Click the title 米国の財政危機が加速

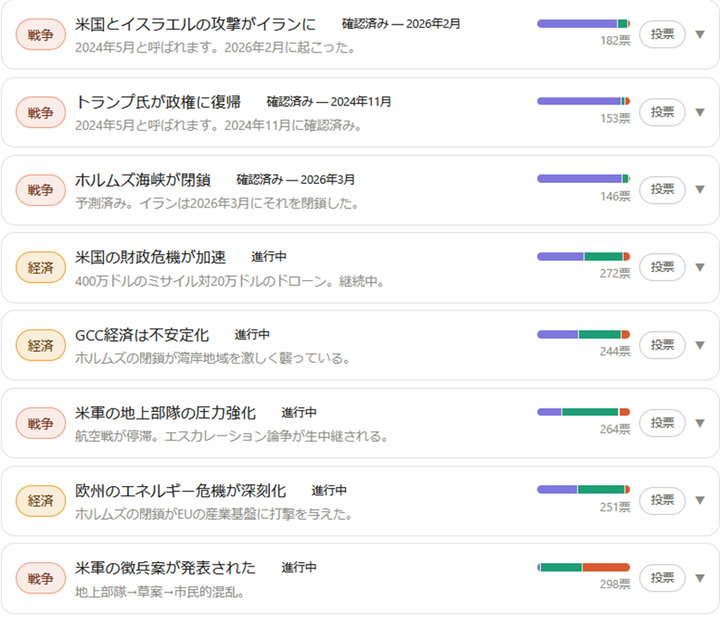(x=151, y=257)
